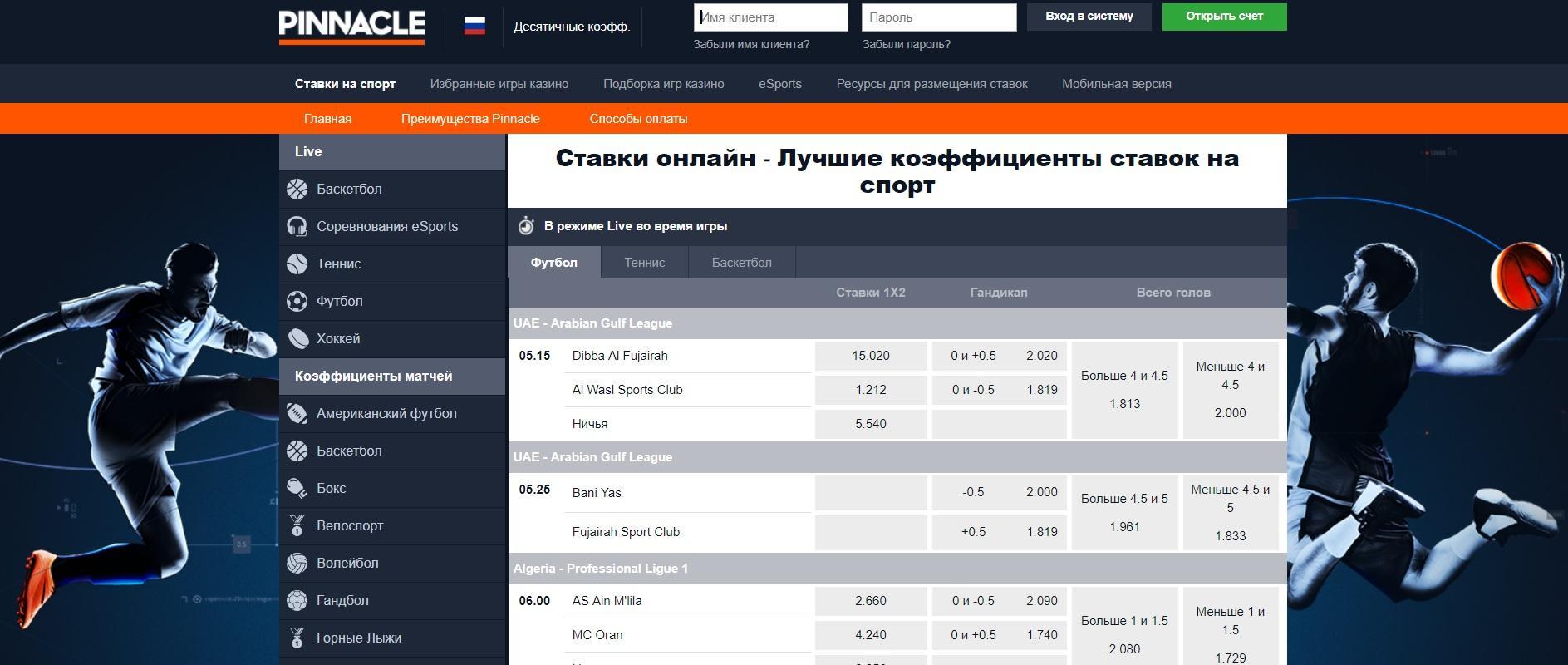
Task: Open the eSports top menu item
Action: click(x=779, y=84)
